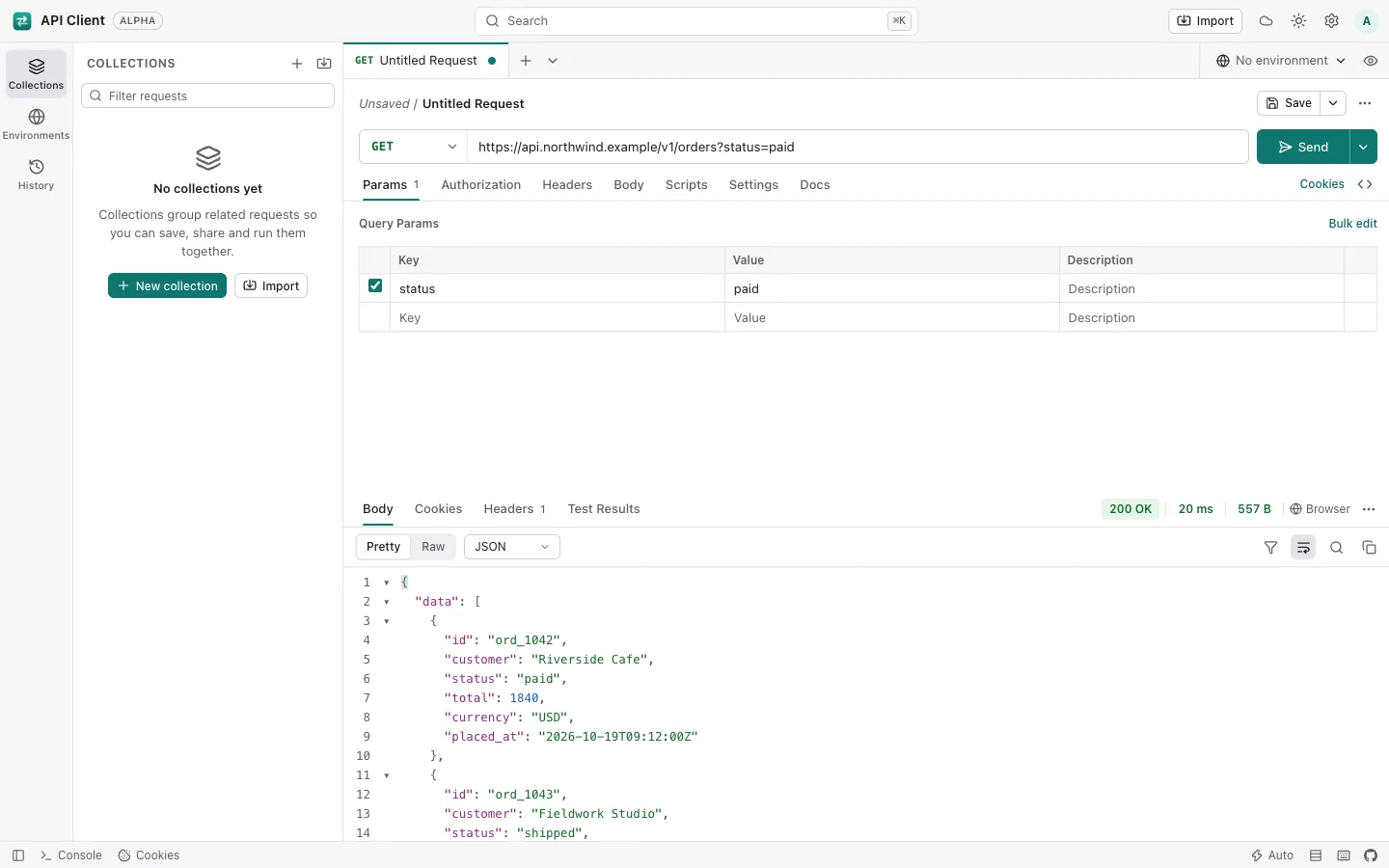Focus the request URL field
The image size is (1389, 868).
tap(858, 147)
